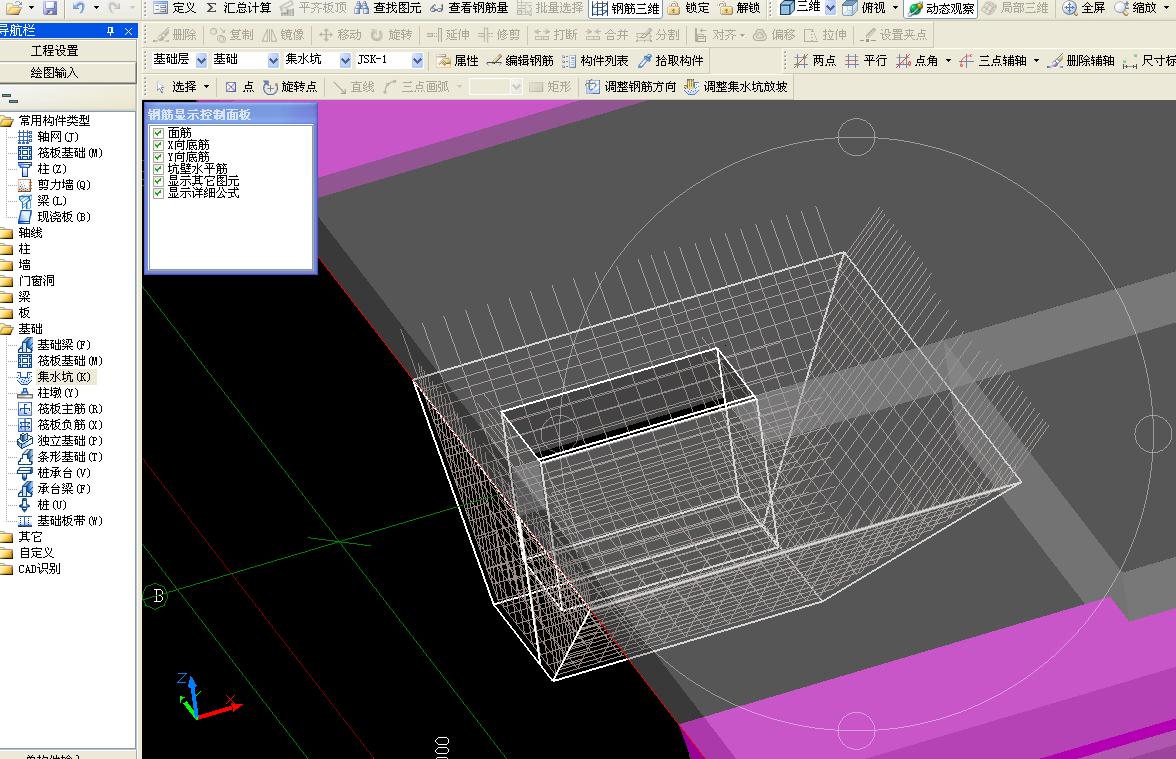Screen dimensions: 1176x759
Task: Open the 集水坑 component type dropdown
Action: coord(345,60)
